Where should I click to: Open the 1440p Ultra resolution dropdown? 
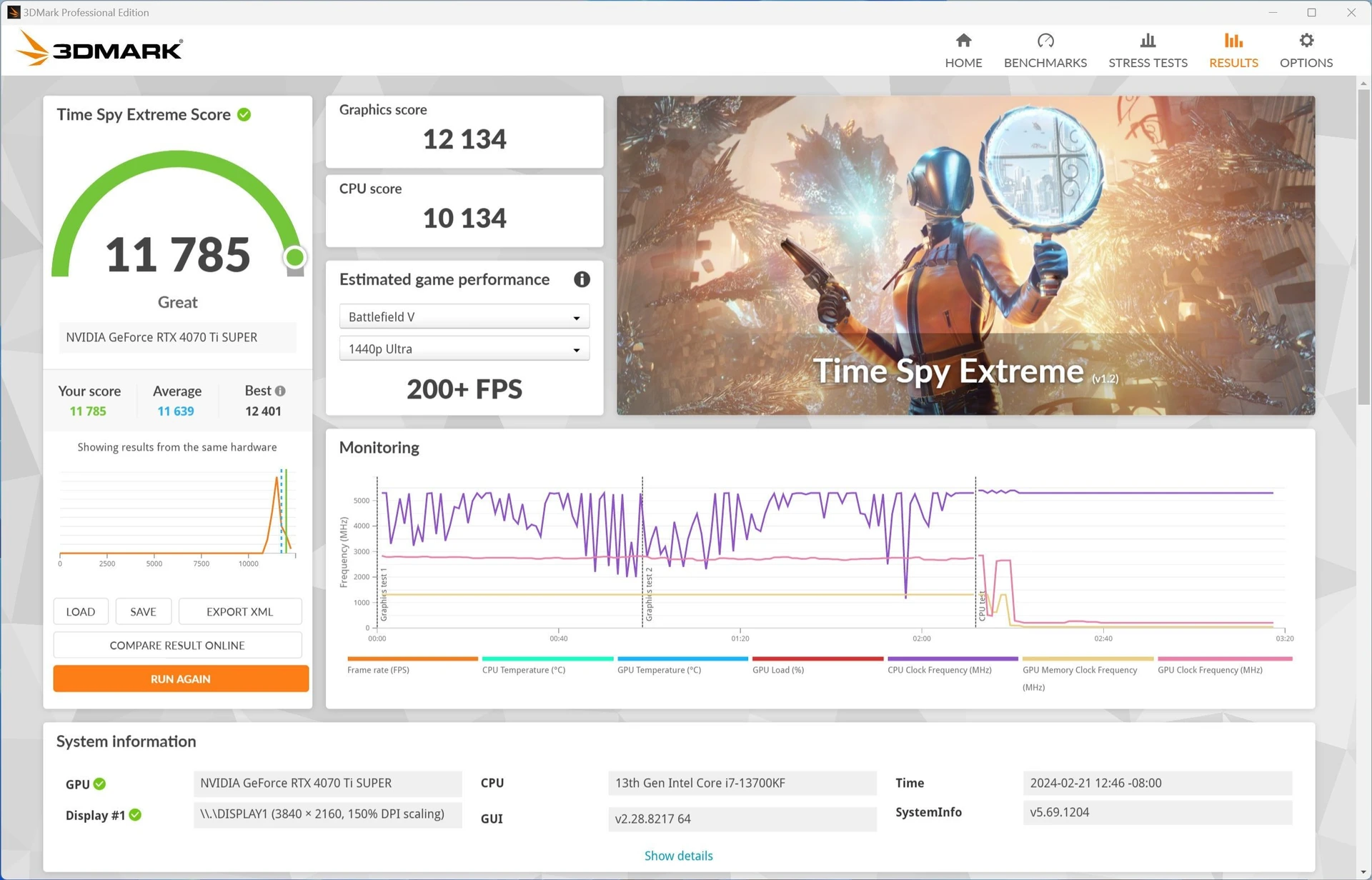pos(464,349)
